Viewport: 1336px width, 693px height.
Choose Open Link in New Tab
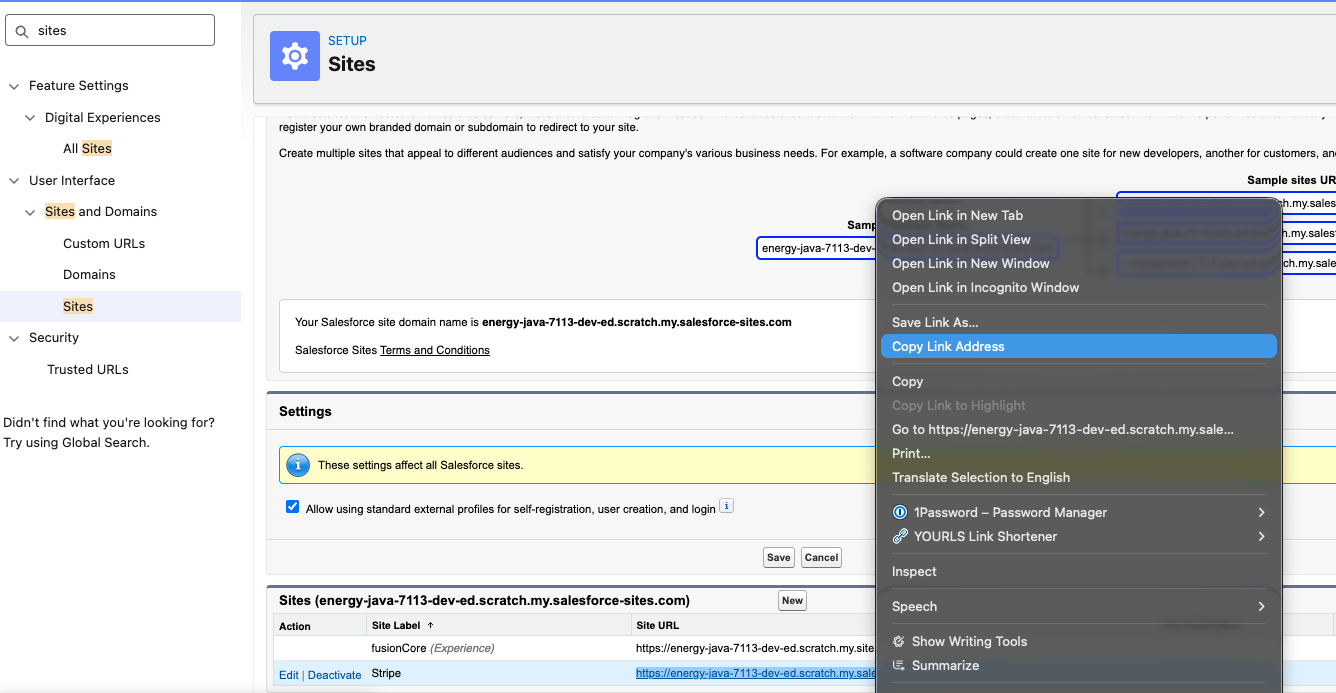point(1078,215)
